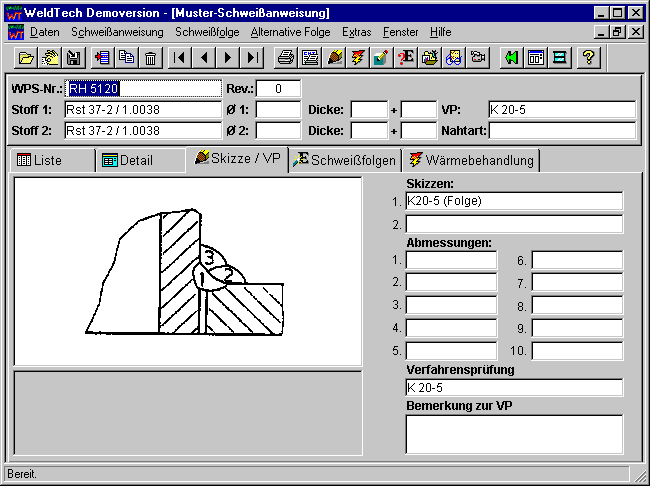The width and height of the screenshot is (650, 486).
Task: Open the Schweißanweisung menu
Action: [x=117, y=32]
